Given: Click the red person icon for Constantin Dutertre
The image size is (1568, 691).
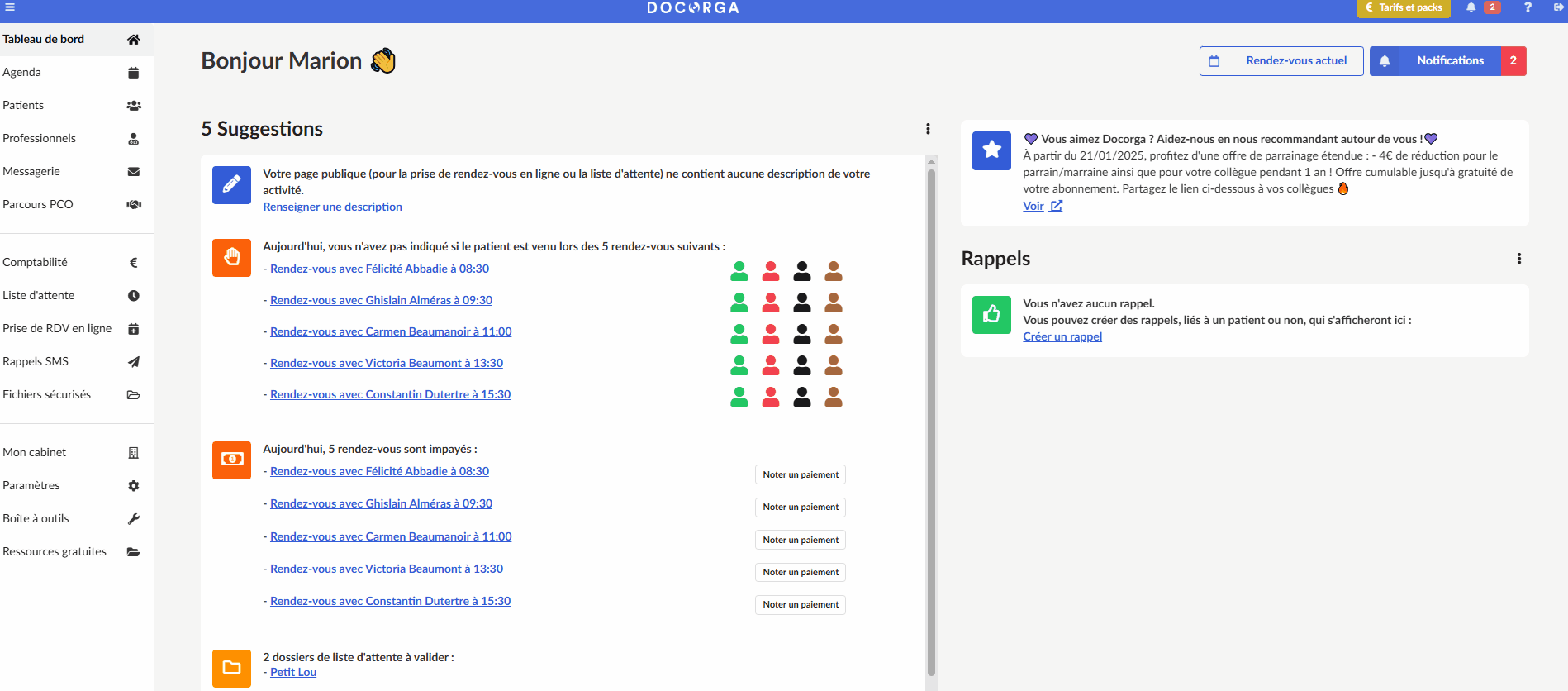Looking at the screenshot, I should [x=771, y=397].
